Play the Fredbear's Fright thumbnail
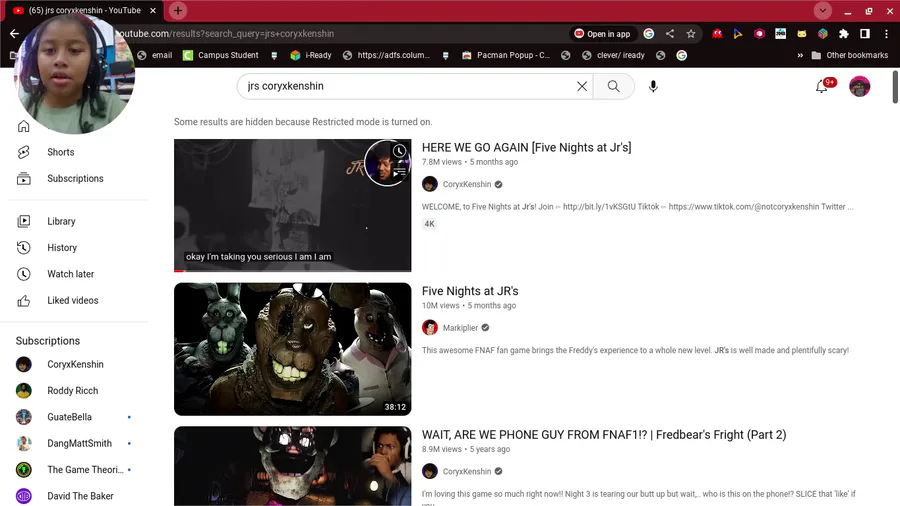This screenshot has width=900, height=506. click(293, 466)
